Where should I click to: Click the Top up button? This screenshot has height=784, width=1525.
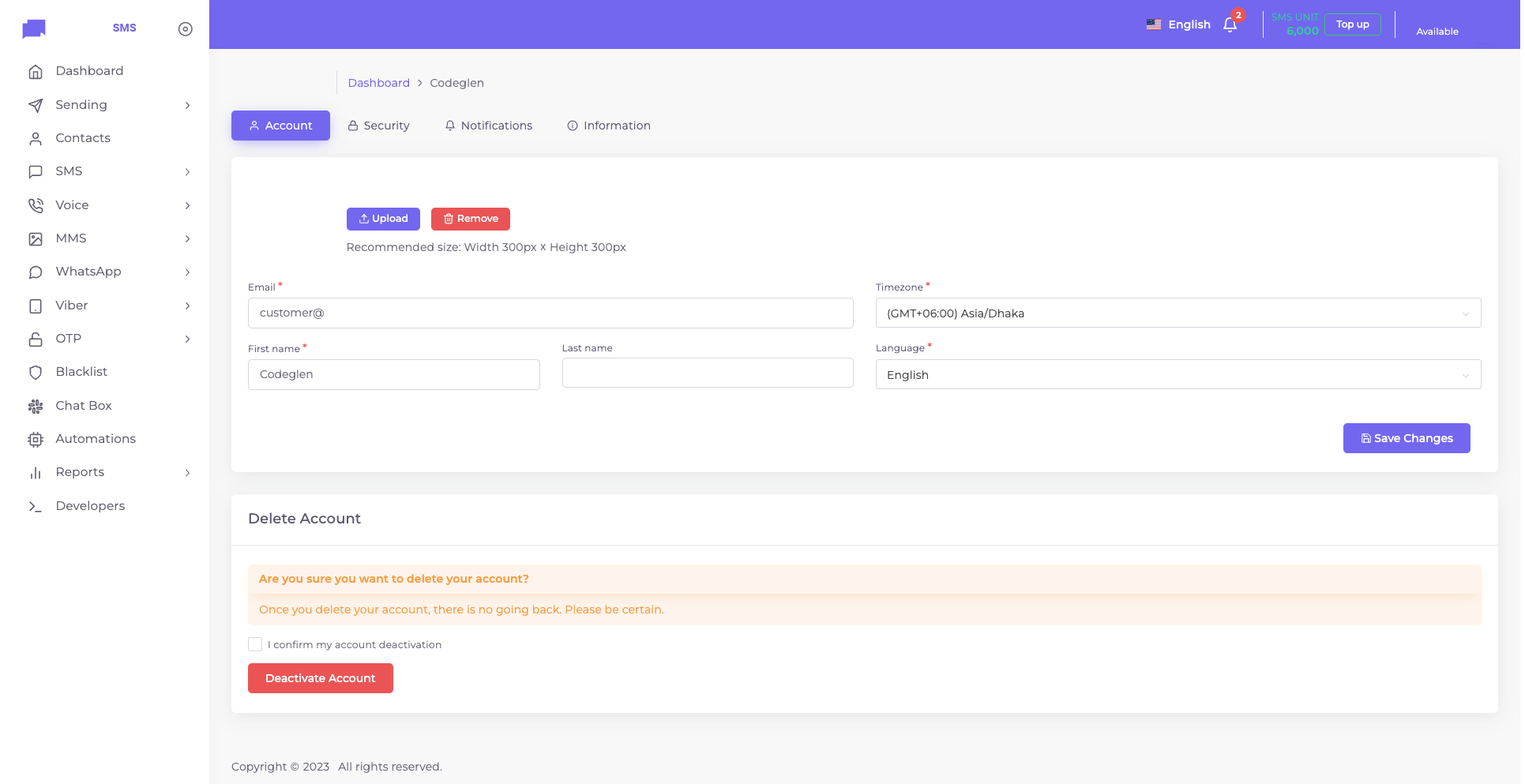point(1352,24)
